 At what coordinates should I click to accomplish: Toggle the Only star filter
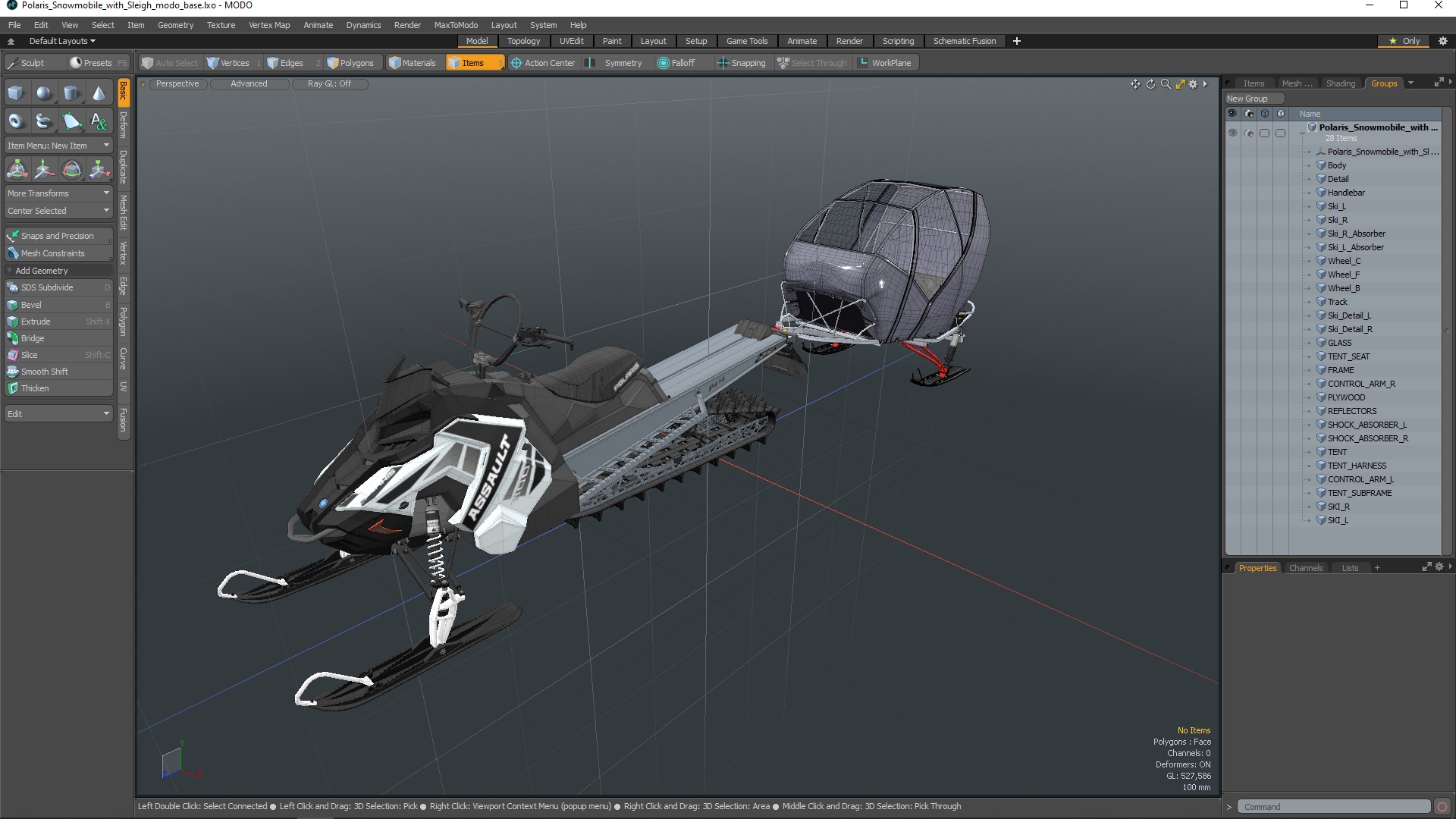[1404, 41]
